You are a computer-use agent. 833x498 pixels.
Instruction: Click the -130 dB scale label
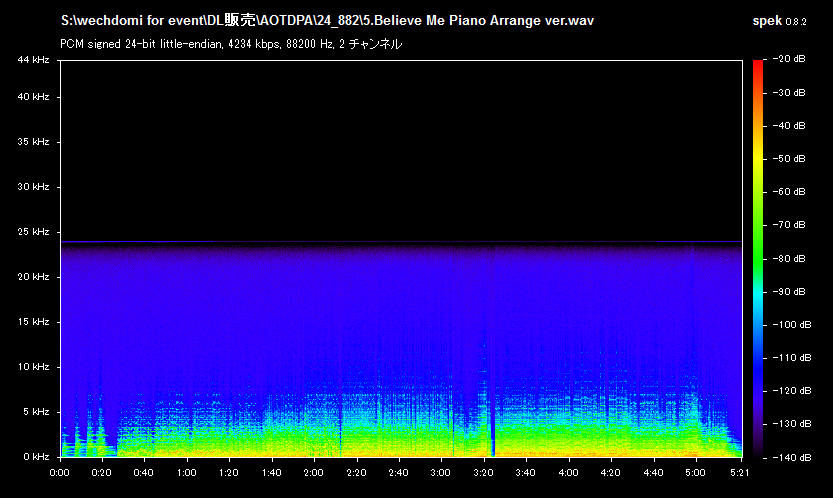(x=792, y=424)
